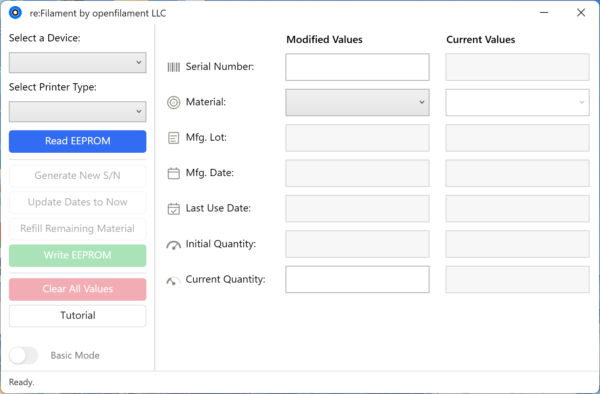Click the gauge icon beside Current Quantity
The height and width of the screenshot is (394, 600).
click(173, 281)
